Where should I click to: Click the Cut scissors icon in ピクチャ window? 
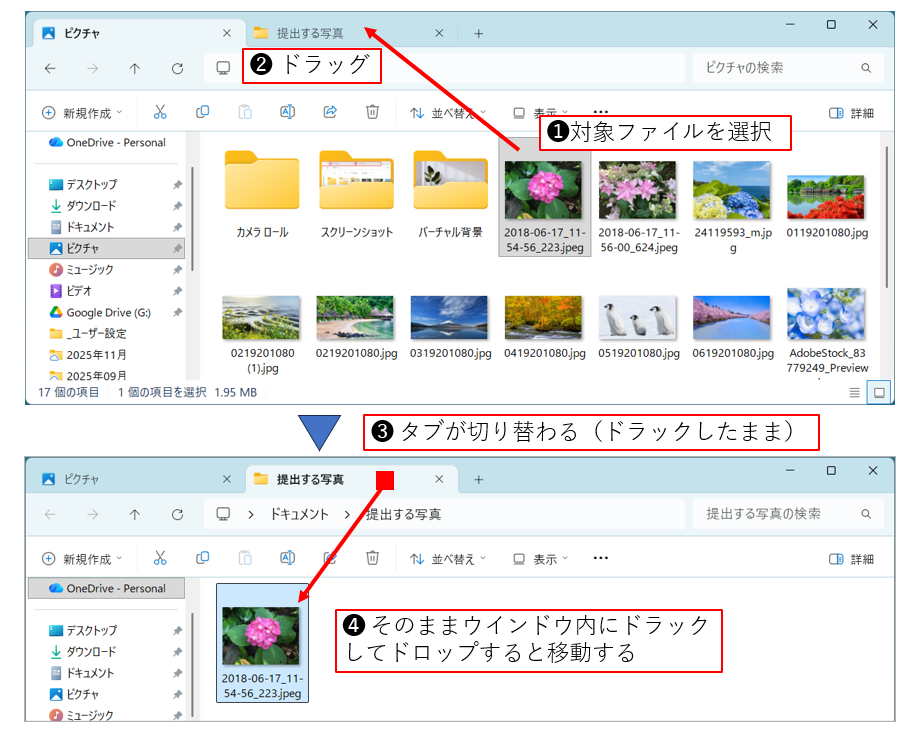click(160, 112)
